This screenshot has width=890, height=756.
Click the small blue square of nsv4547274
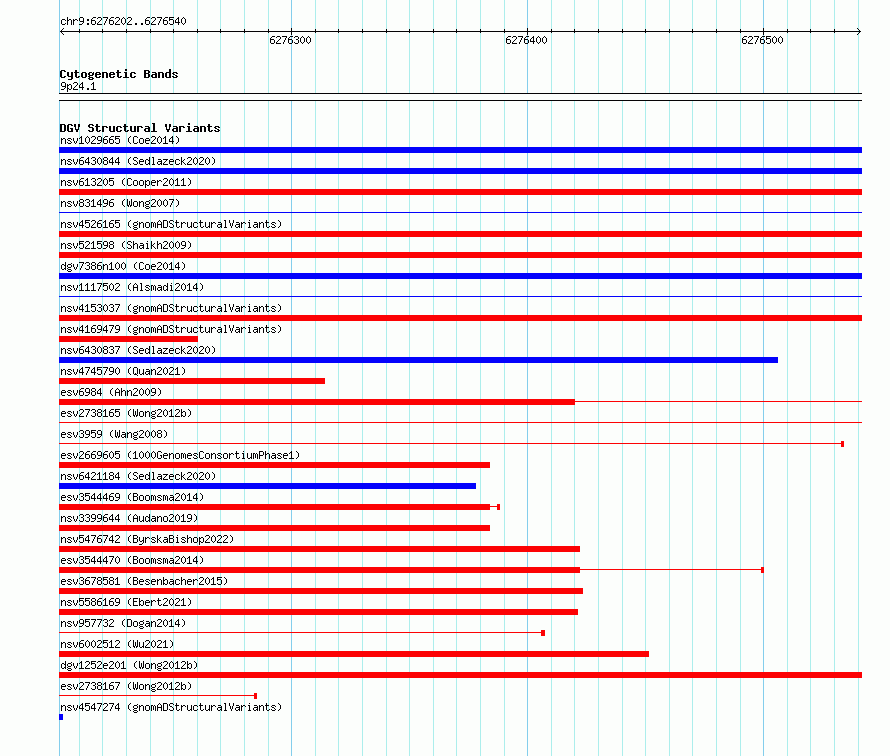tap(61, 717)
